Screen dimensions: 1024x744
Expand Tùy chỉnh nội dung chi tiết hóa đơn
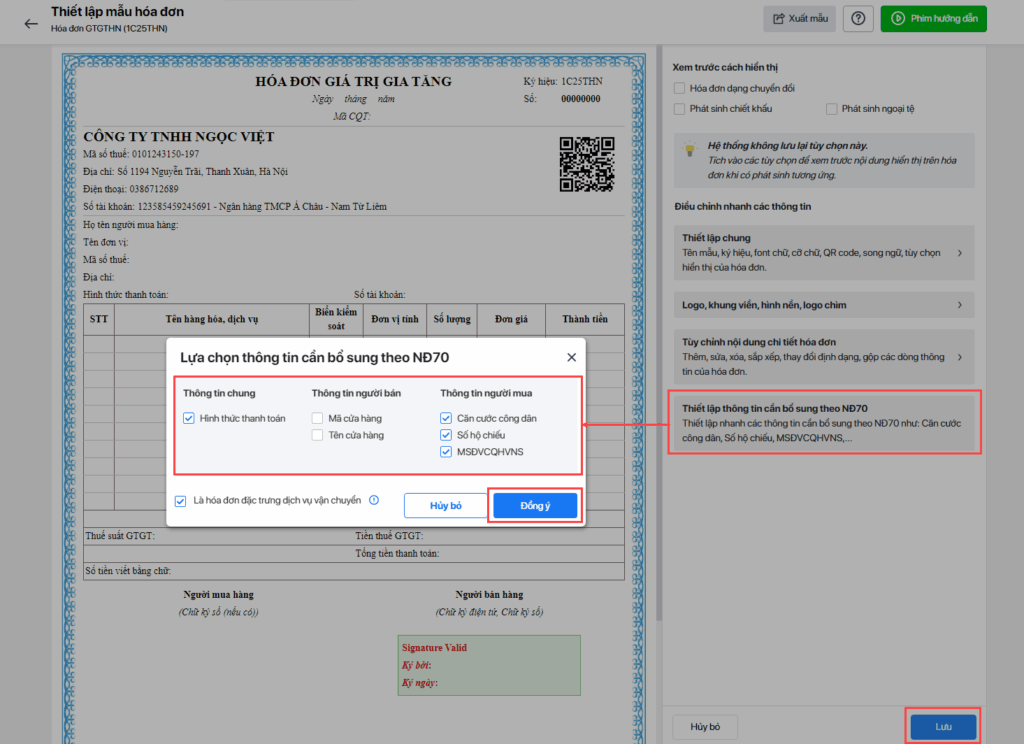click(824, 357)
